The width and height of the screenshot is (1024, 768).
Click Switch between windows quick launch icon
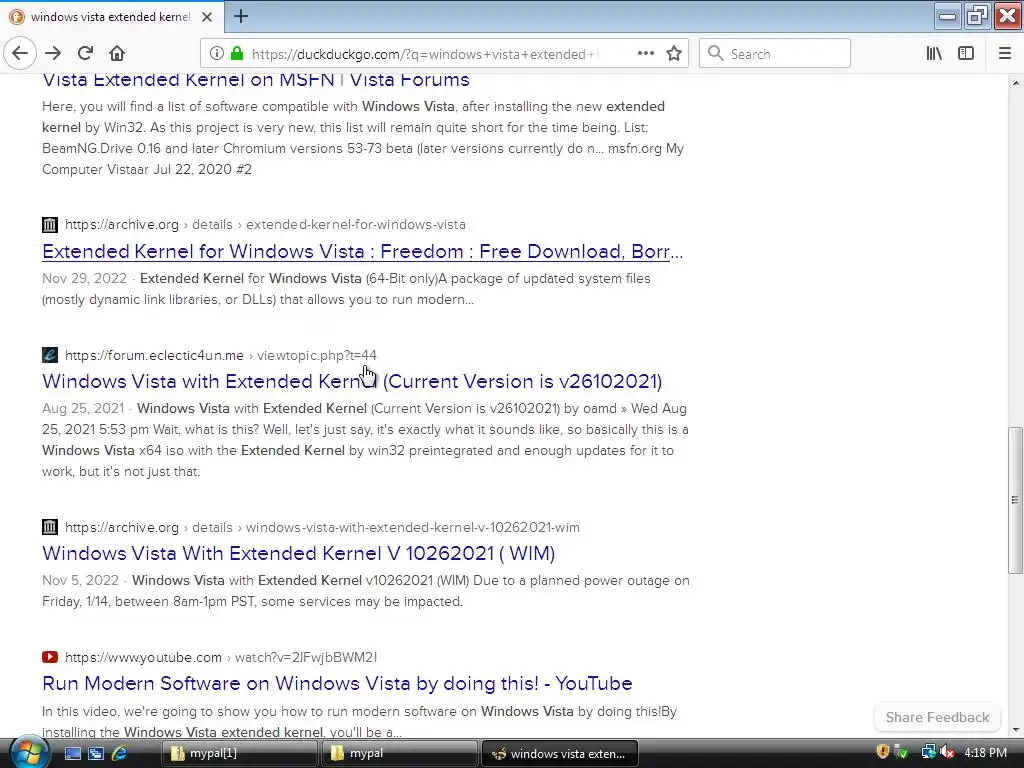click(x=96, y=754)
